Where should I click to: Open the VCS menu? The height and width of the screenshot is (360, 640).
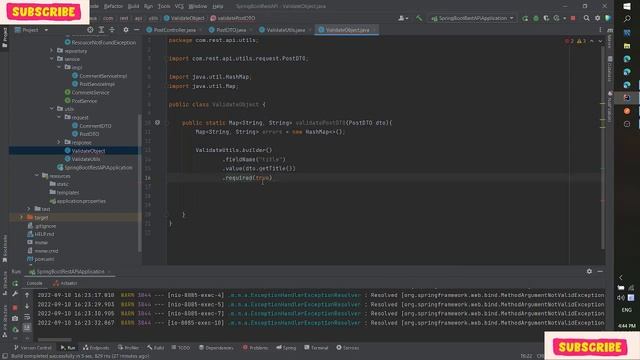point(179,6)
